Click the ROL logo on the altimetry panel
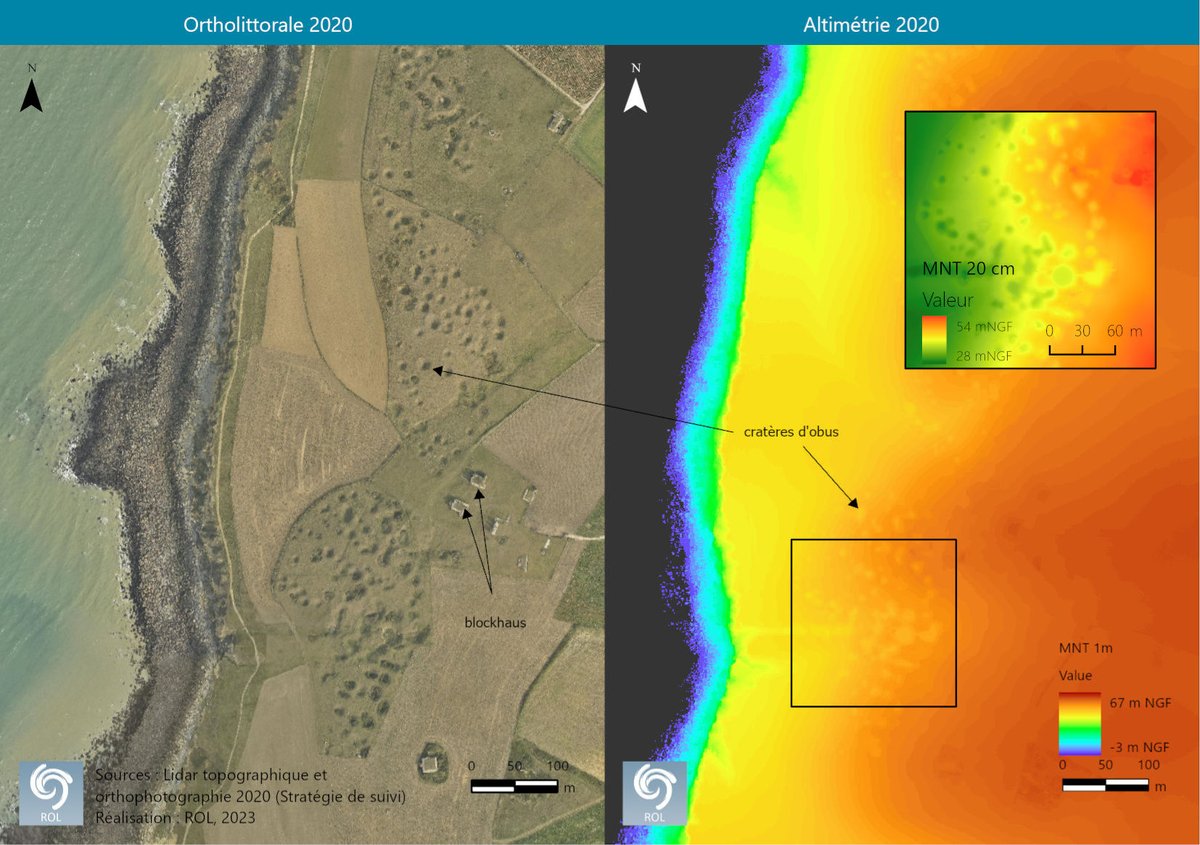The width and height of the screenshot is (1200, 845). pyautogui.click(x=655, y=793)
